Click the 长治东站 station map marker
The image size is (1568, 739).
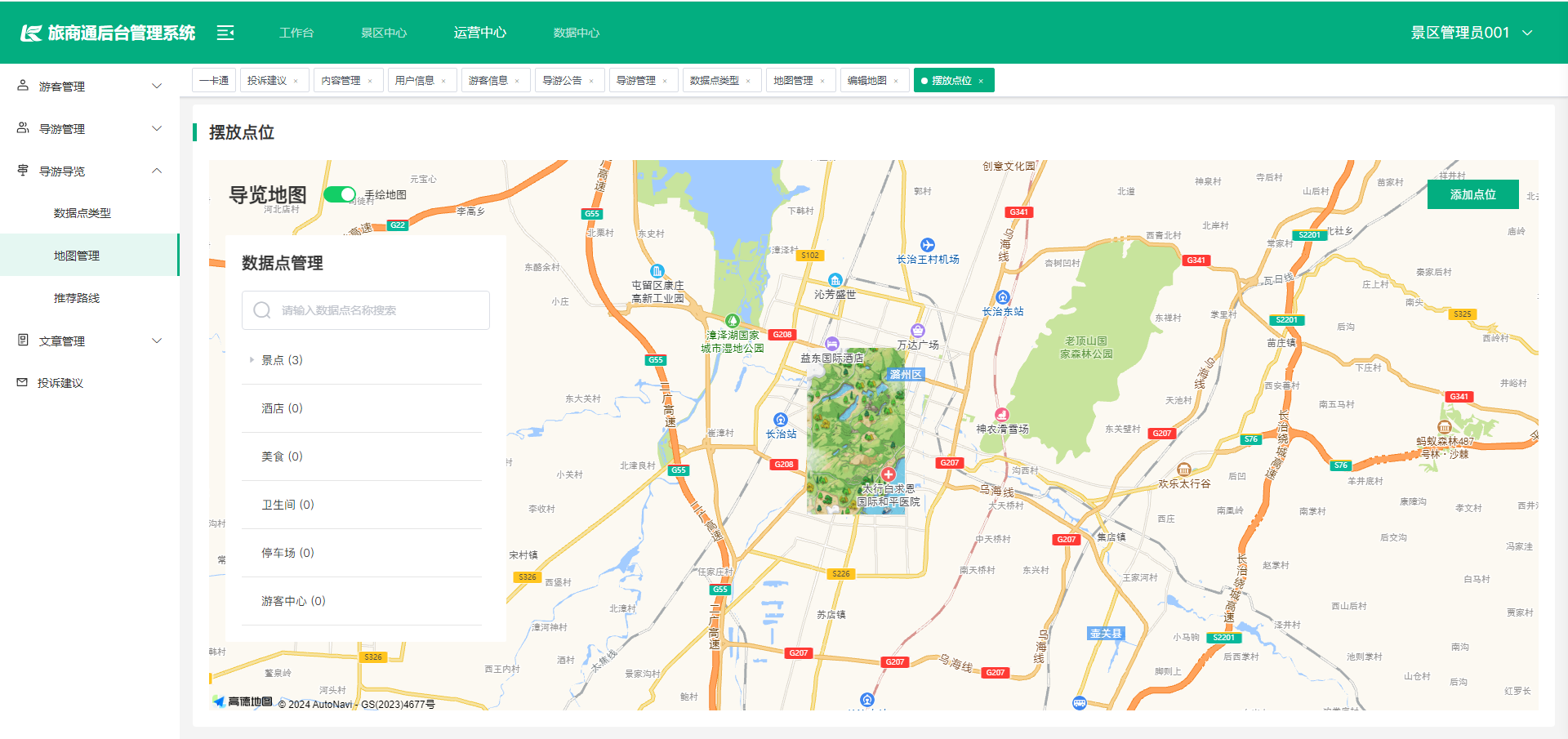click(x=1003, y=297)
